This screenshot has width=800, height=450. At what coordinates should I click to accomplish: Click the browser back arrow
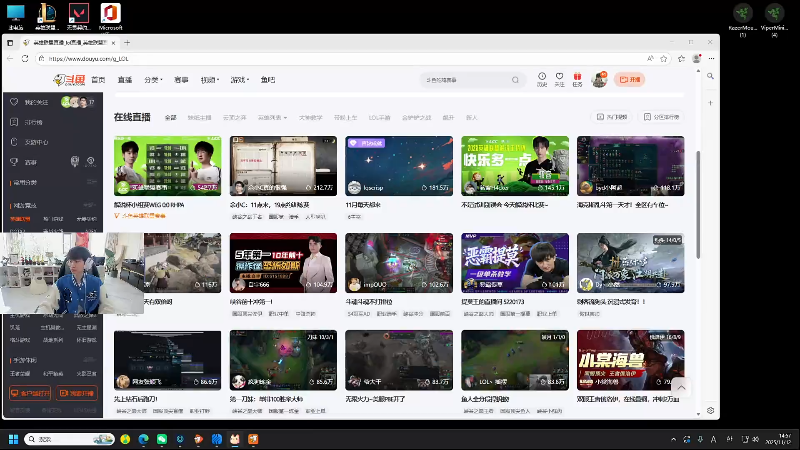pos(10,59)
